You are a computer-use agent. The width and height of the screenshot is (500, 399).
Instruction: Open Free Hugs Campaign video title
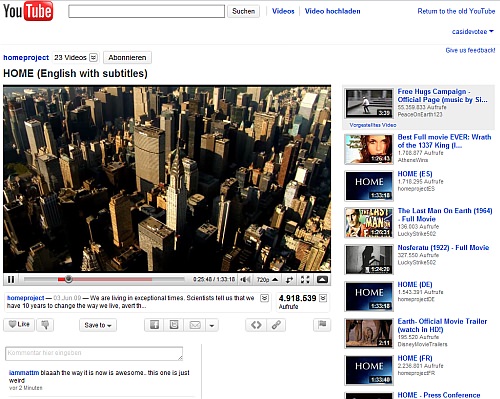(442, 95)
